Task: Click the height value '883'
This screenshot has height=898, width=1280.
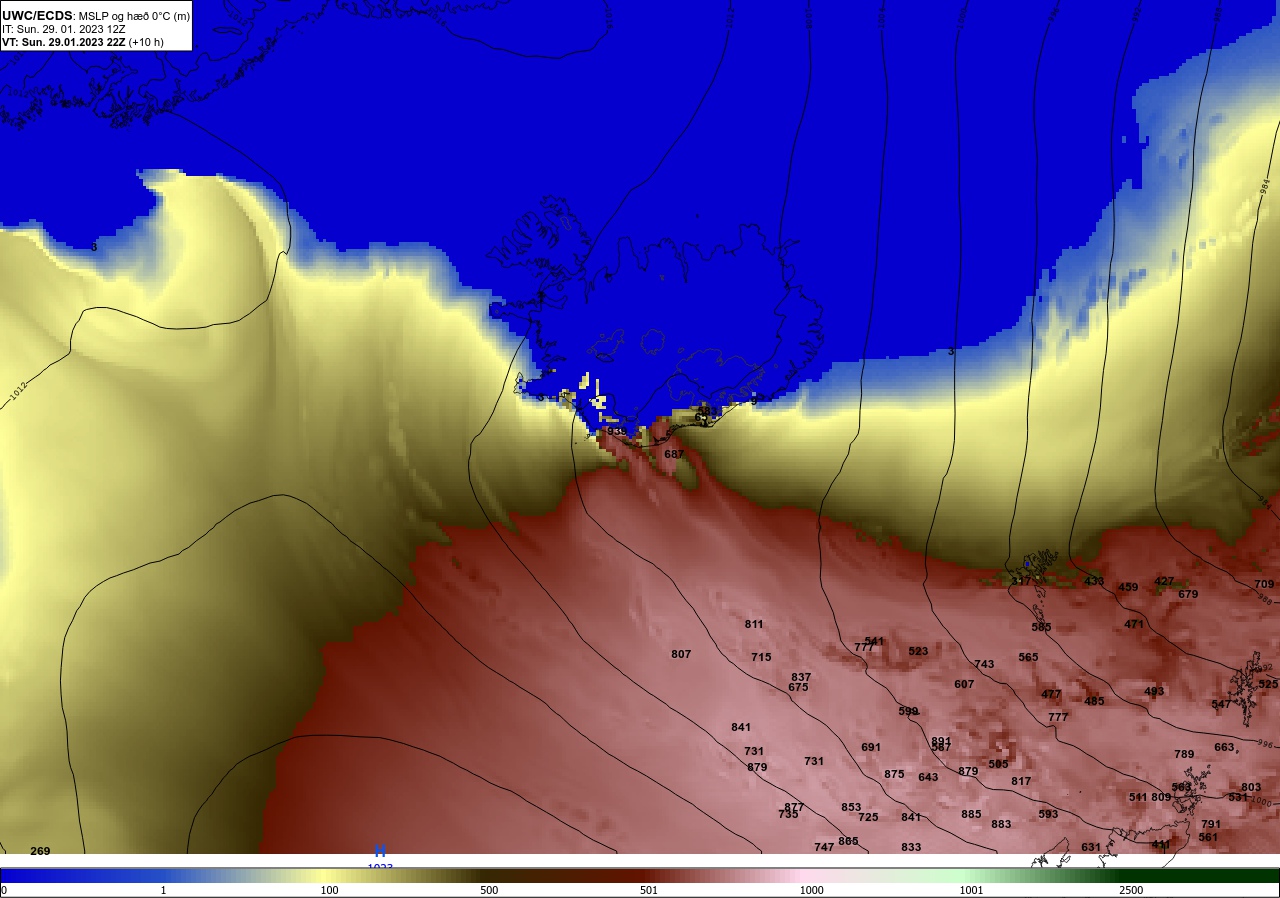Action: coord(1001,824)
